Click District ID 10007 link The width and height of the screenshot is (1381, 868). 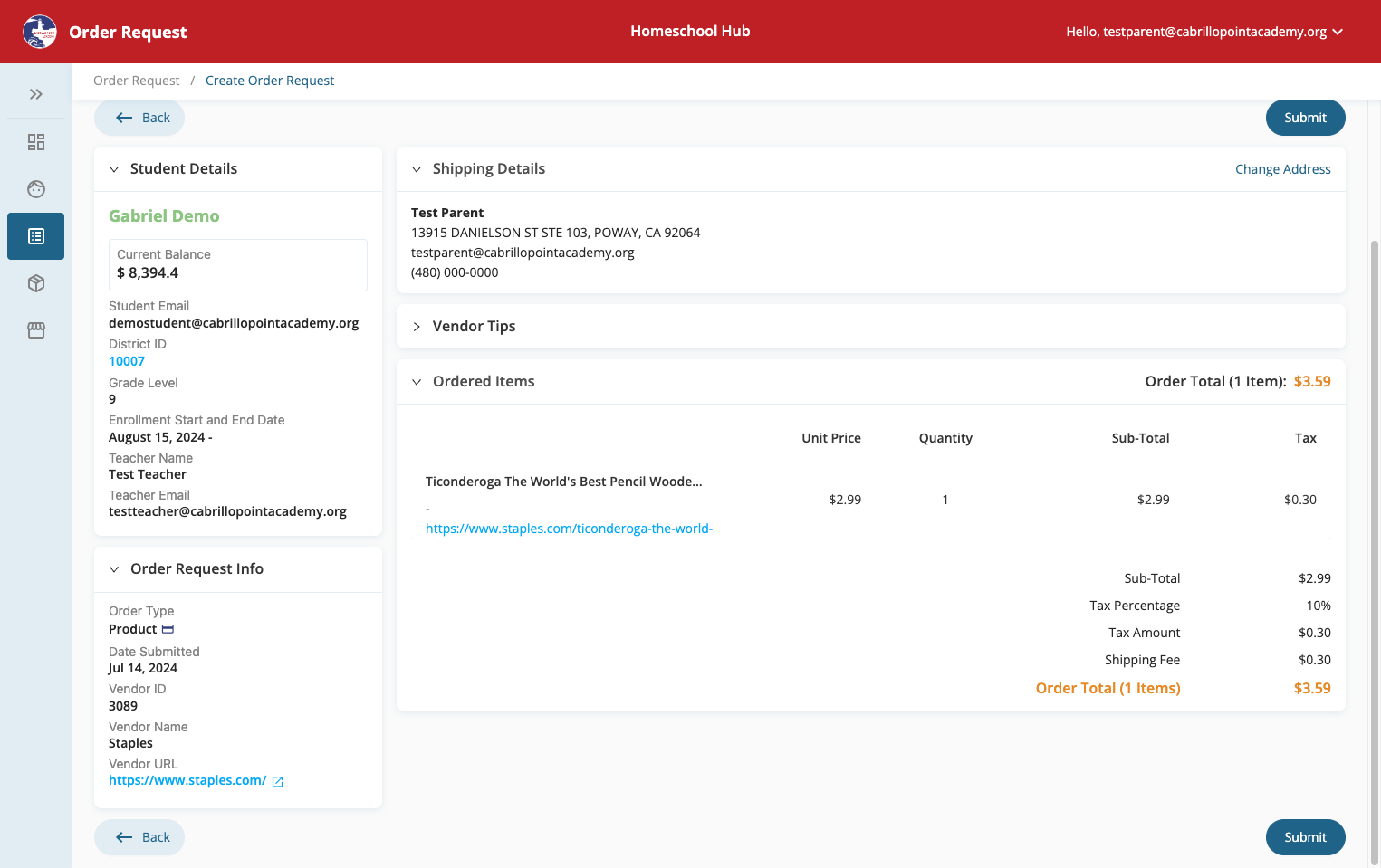(x=127, y=361)
